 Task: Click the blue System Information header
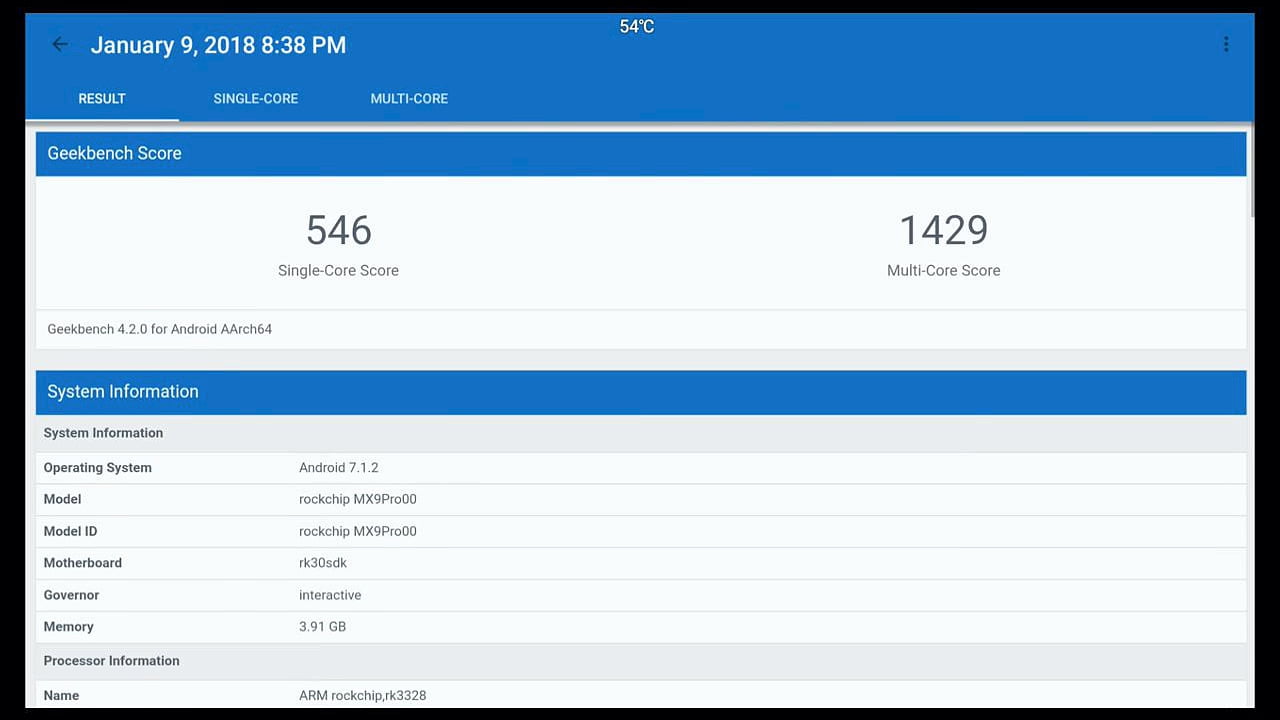641,392
